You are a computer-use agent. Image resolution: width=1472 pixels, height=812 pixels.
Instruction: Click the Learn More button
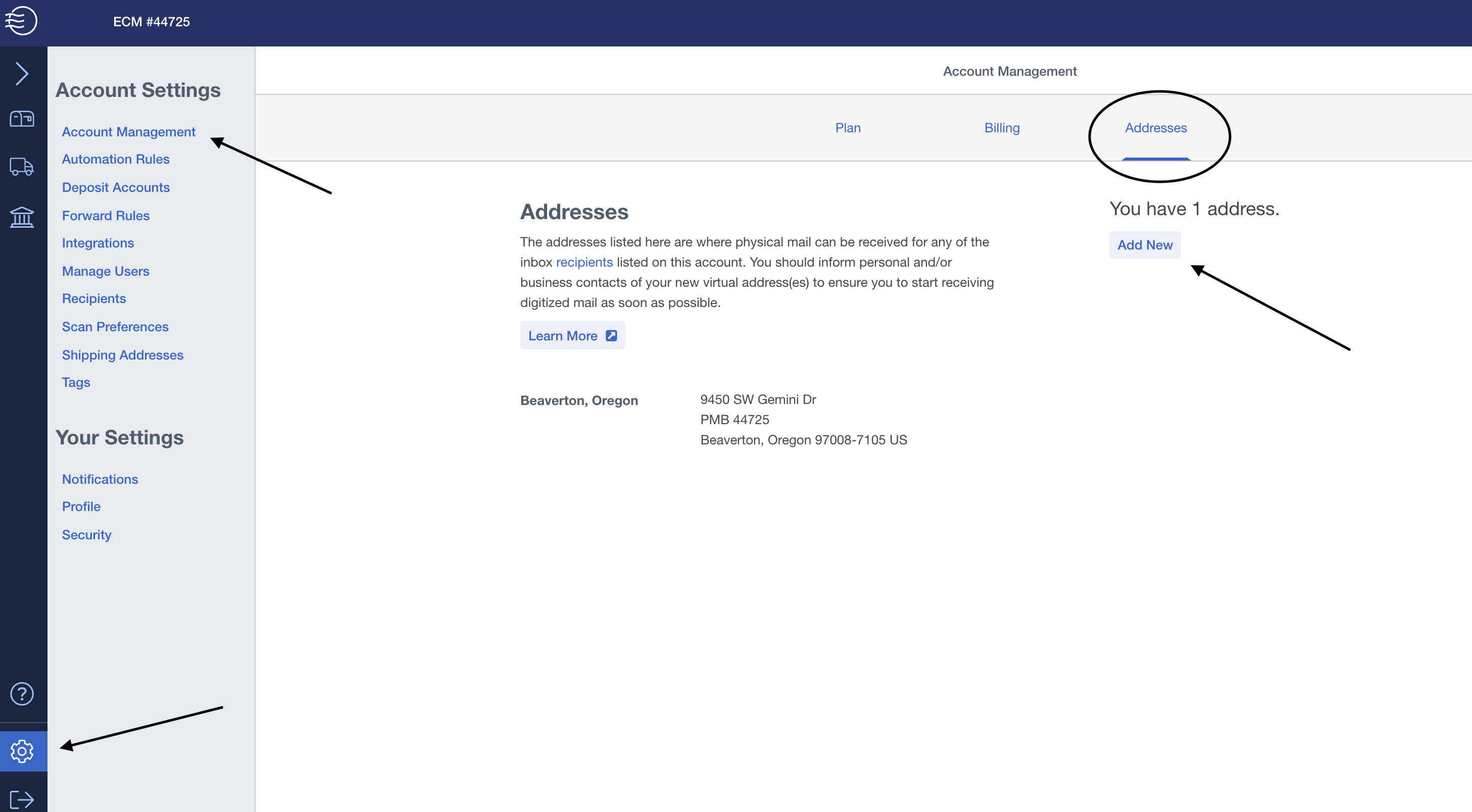(572, 336)
